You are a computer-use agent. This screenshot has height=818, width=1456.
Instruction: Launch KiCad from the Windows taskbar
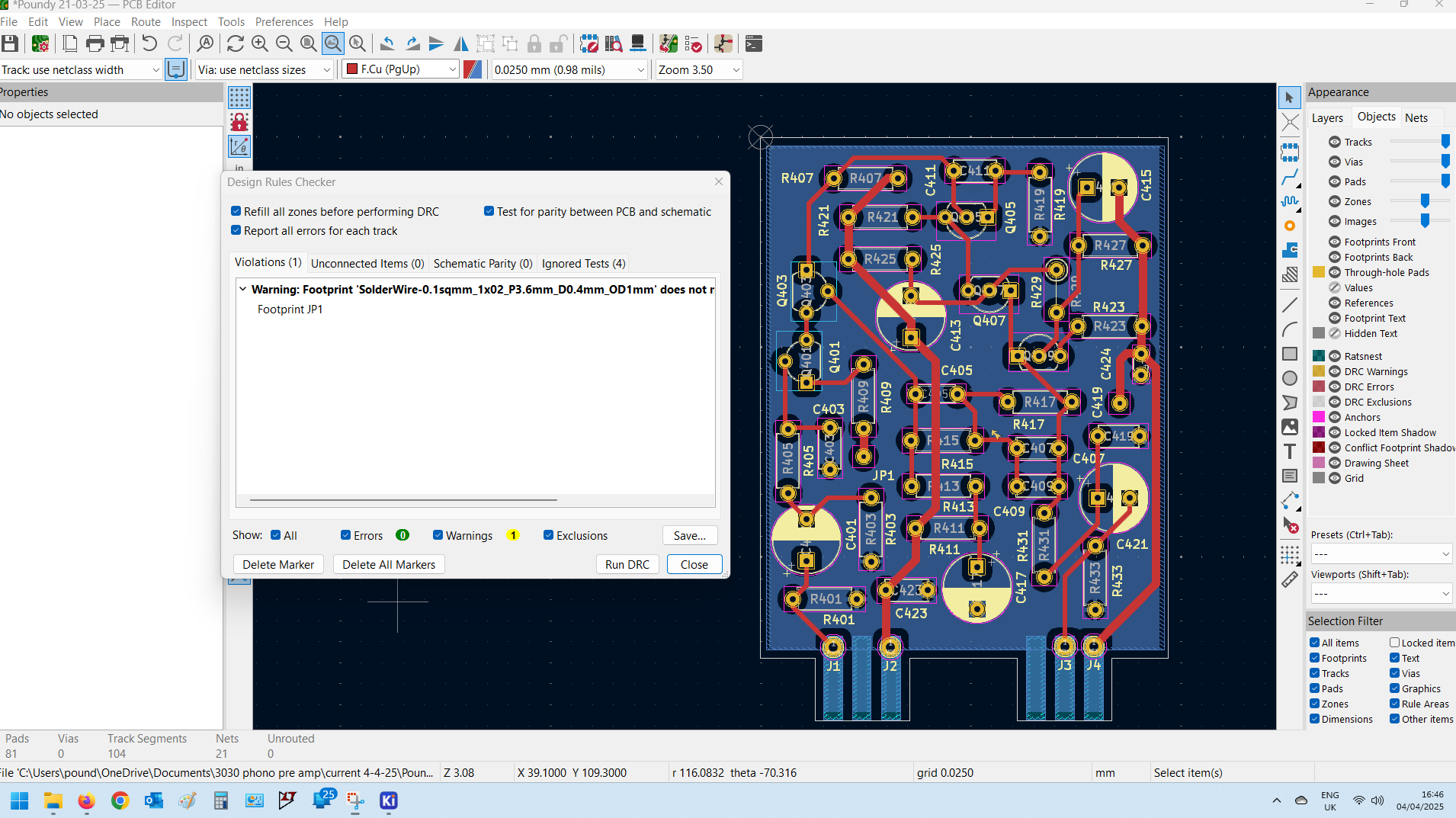(389, 800)
